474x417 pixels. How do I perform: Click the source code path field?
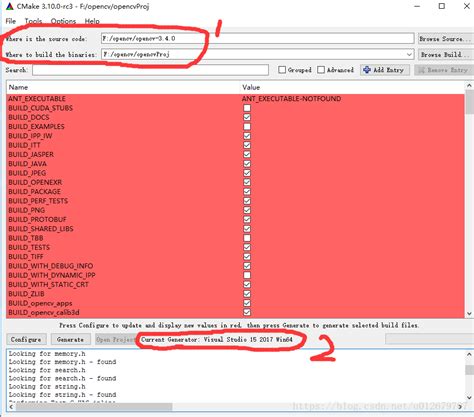257,38
